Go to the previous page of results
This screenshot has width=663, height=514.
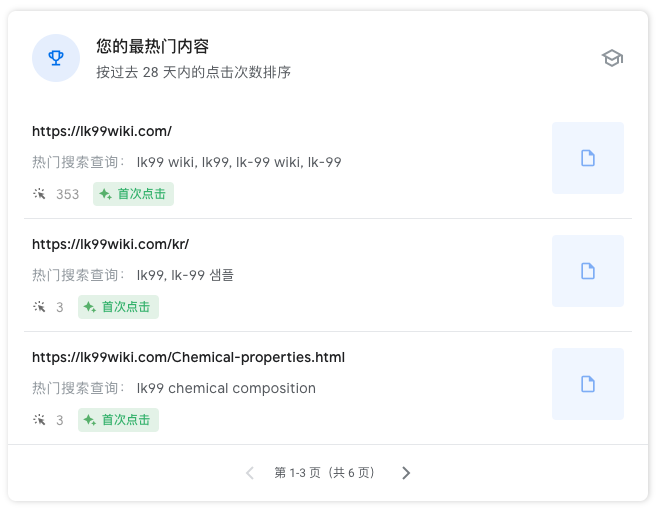pos(250,473)
